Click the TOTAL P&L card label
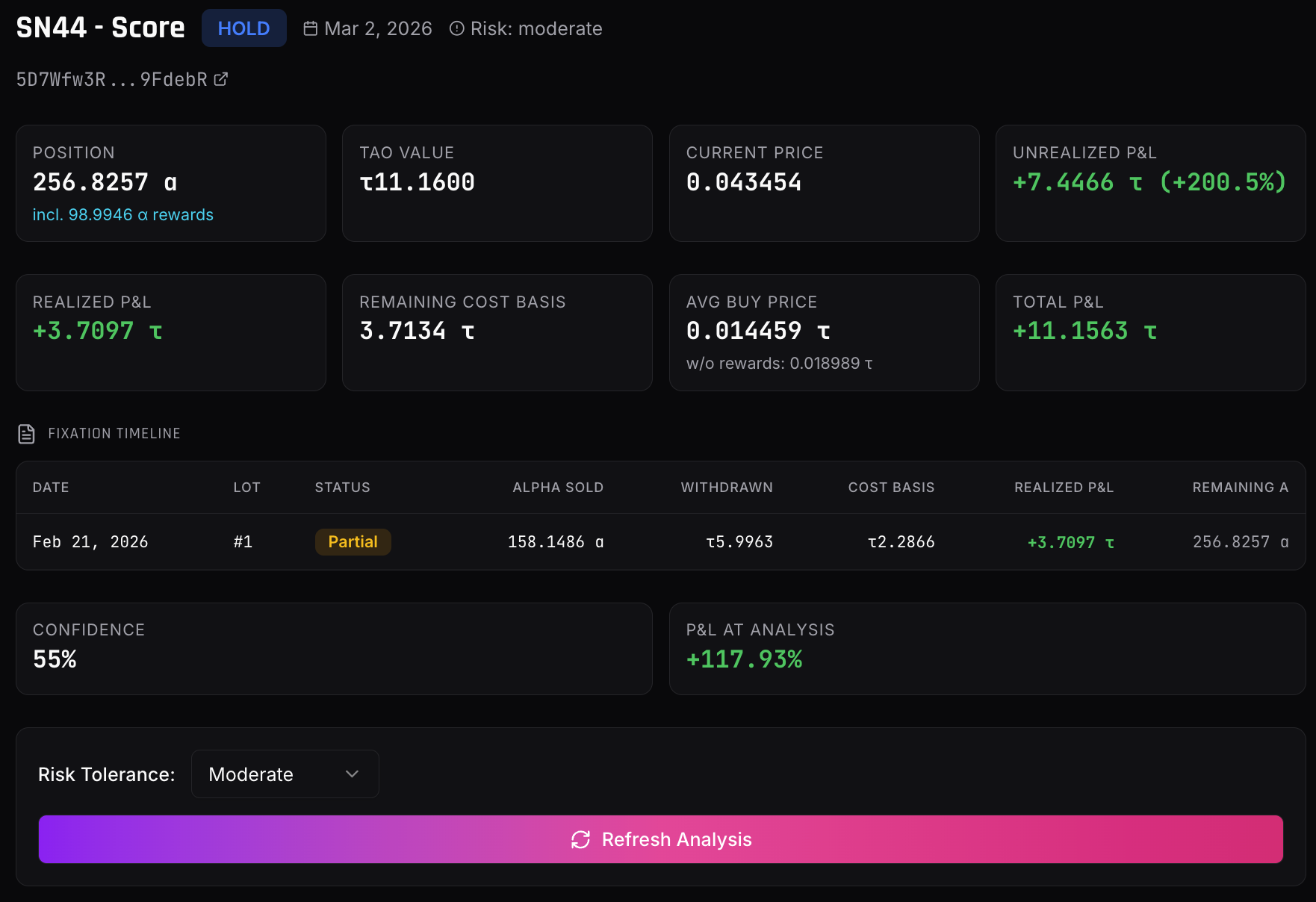This screenshot has height=902, width=1316. click(1058, 302)
